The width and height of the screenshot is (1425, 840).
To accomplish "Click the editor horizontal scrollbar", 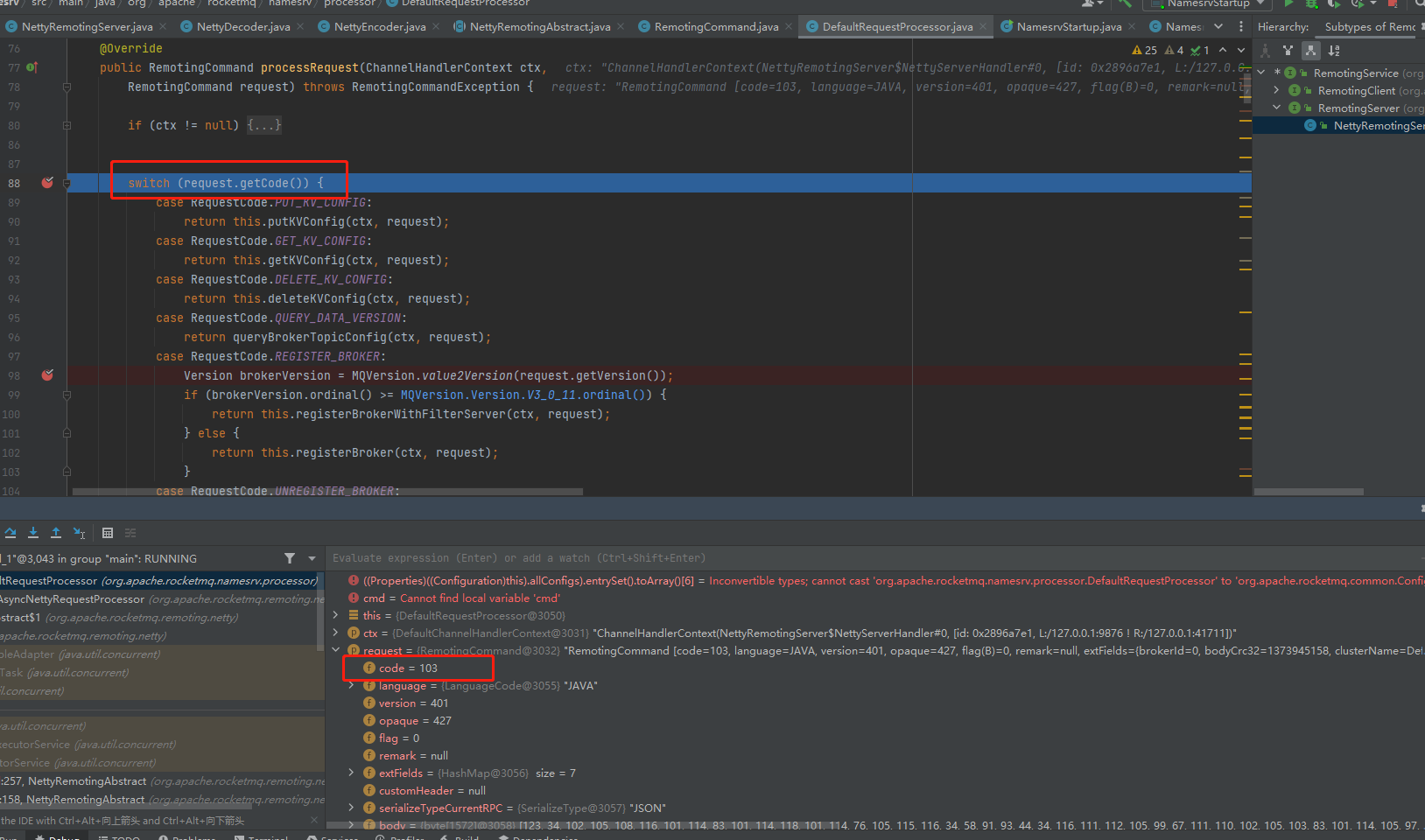I will point(327,492).
